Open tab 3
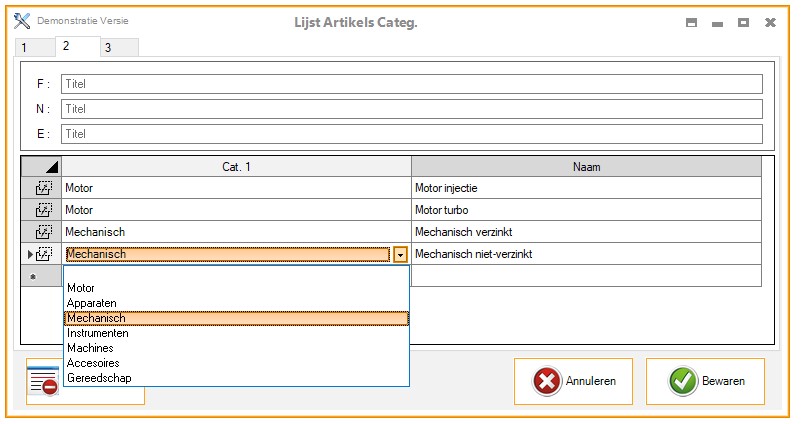The width and height of the screenshot is (801, 424). (108, 47)
